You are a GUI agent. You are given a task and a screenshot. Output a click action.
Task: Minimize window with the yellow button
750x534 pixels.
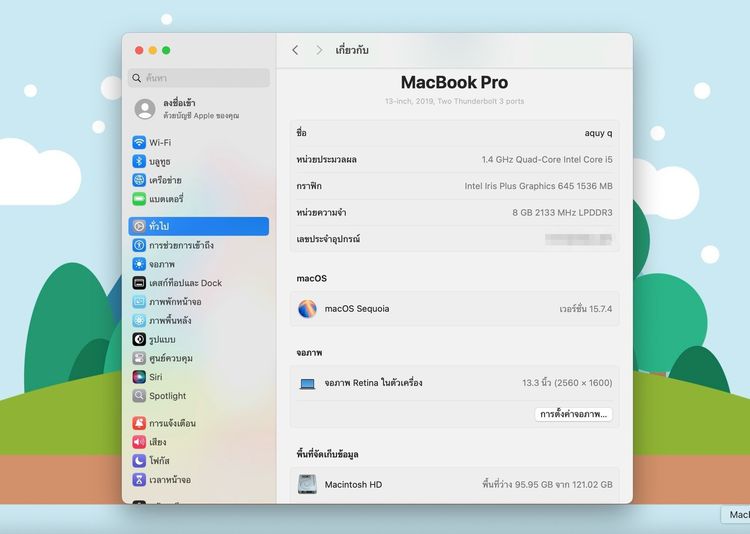(x=153, y=50)
